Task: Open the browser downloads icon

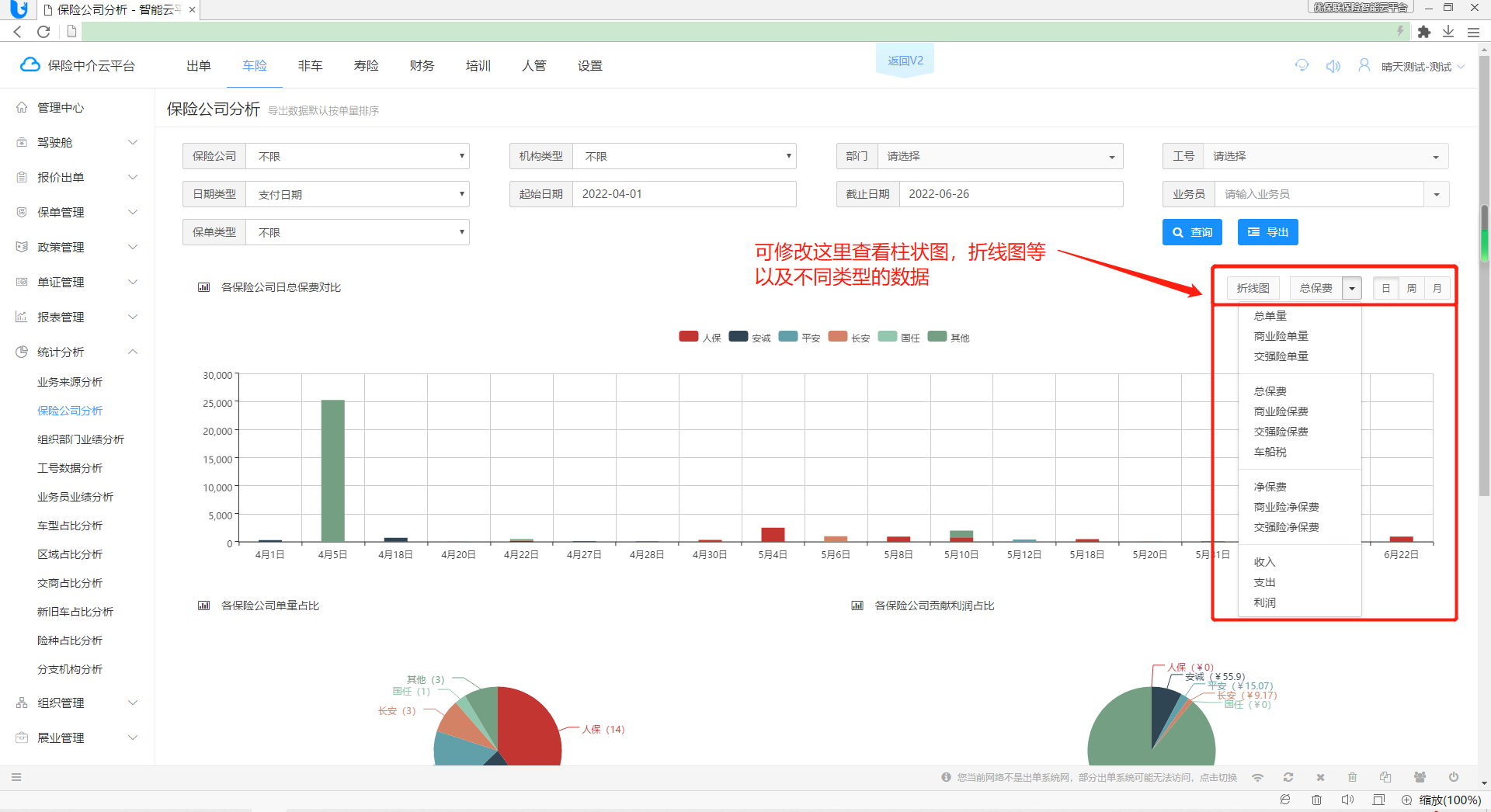Action: (1448, 32)
